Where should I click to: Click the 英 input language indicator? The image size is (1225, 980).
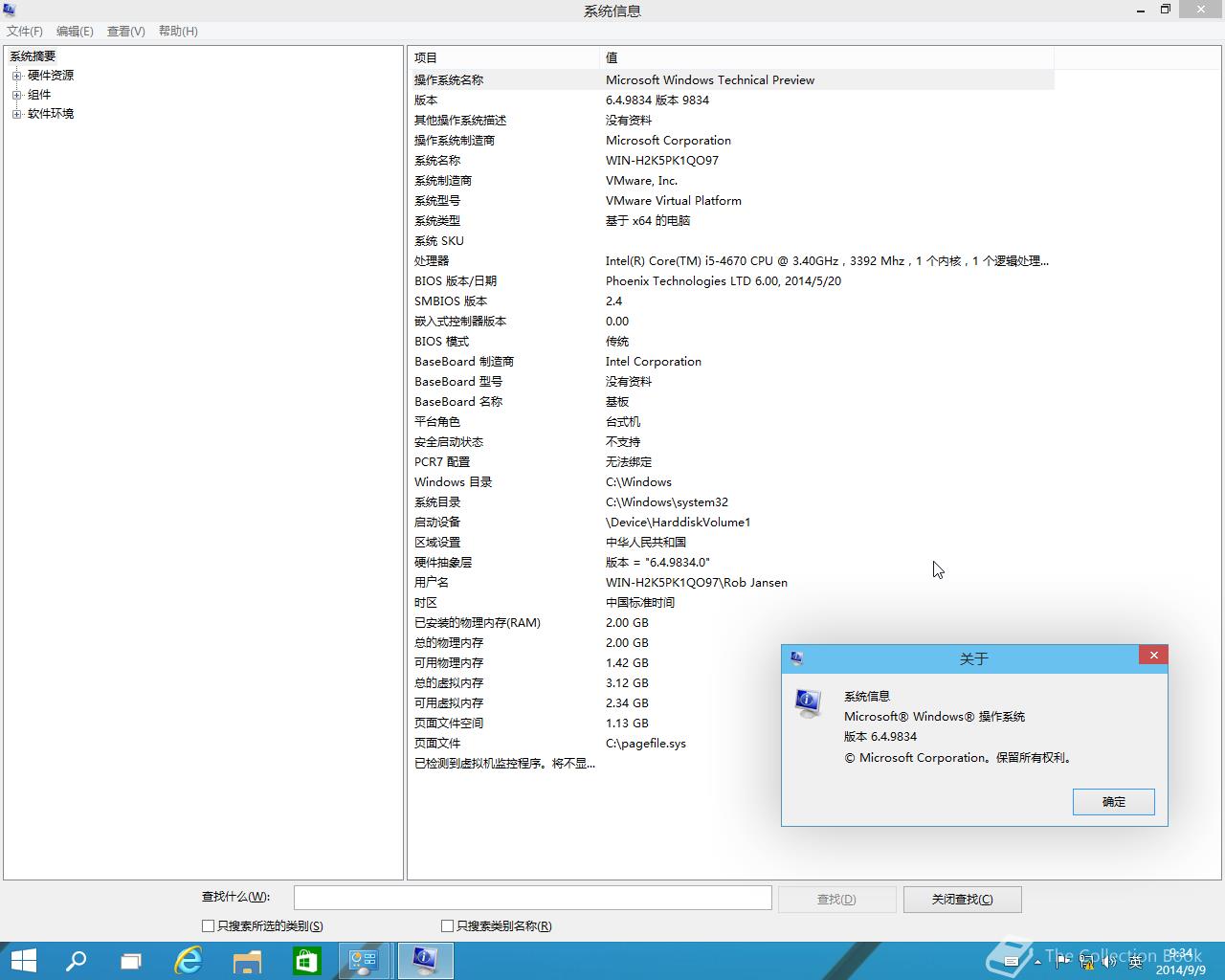click(x=1135, y=962)
